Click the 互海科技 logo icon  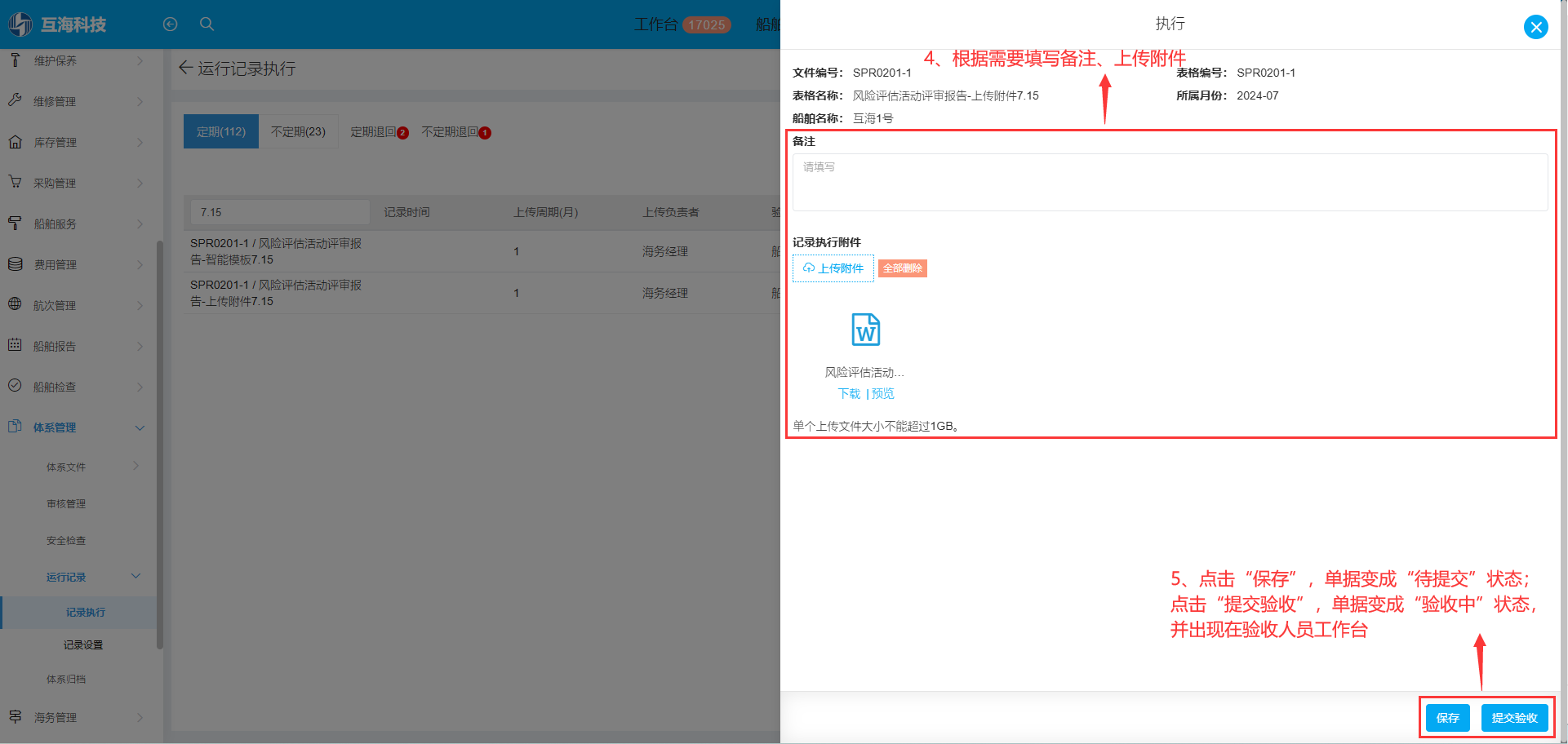[21, 24]
